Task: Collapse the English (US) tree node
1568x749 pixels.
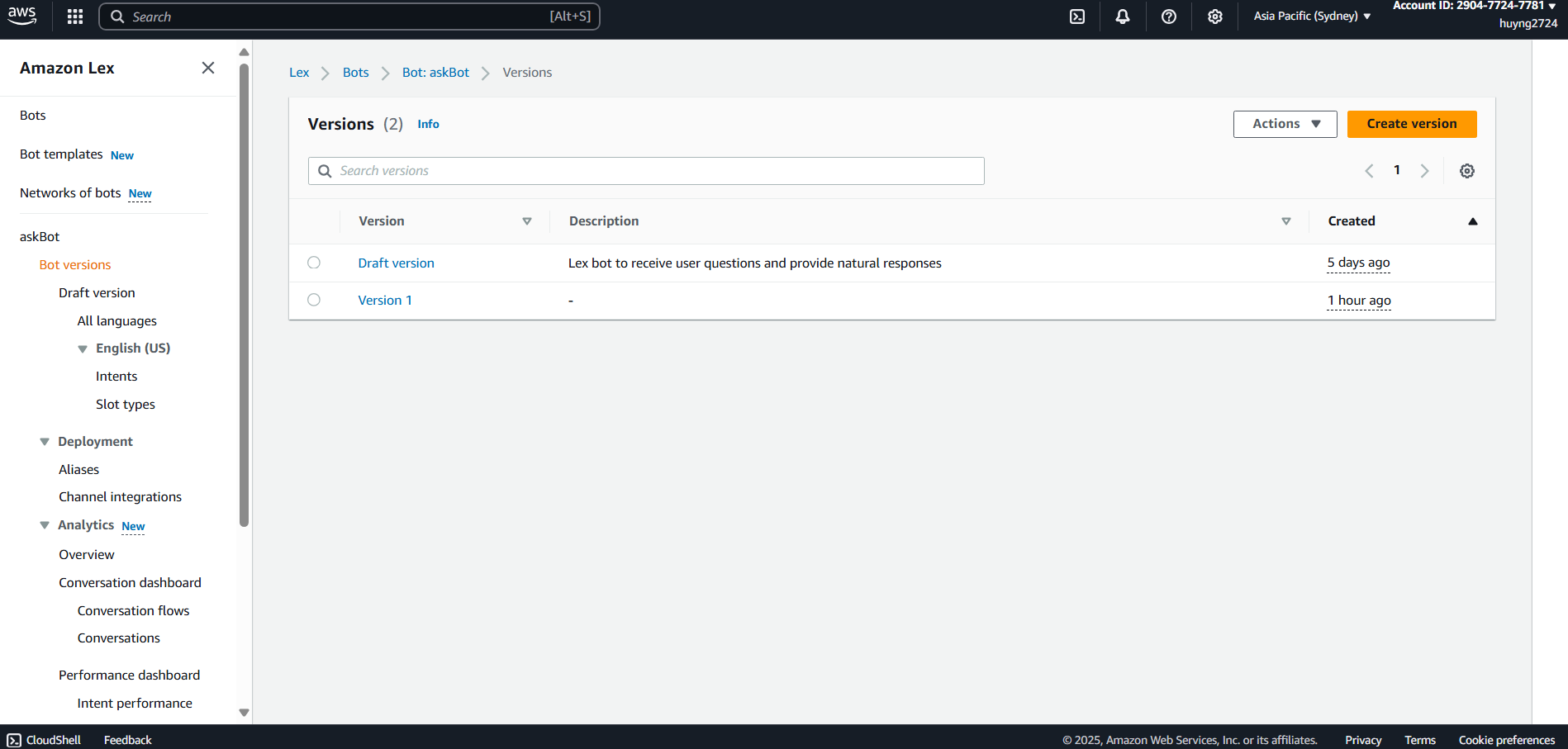Action: tap(83, 348)
